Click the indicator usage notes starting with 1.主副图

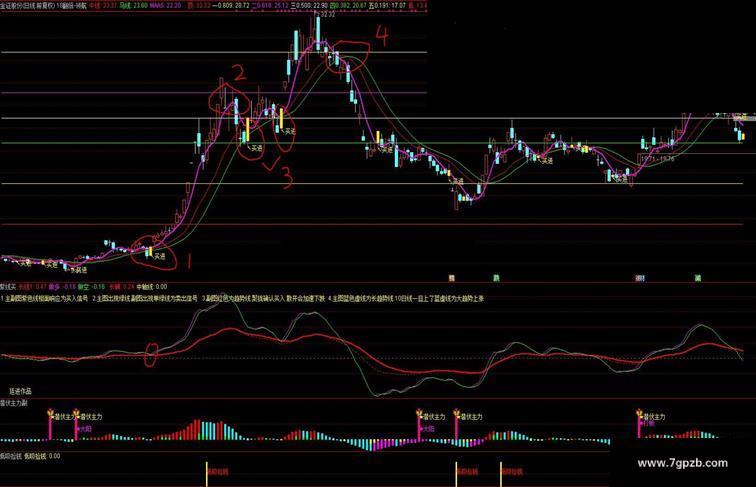pos(242,298)
